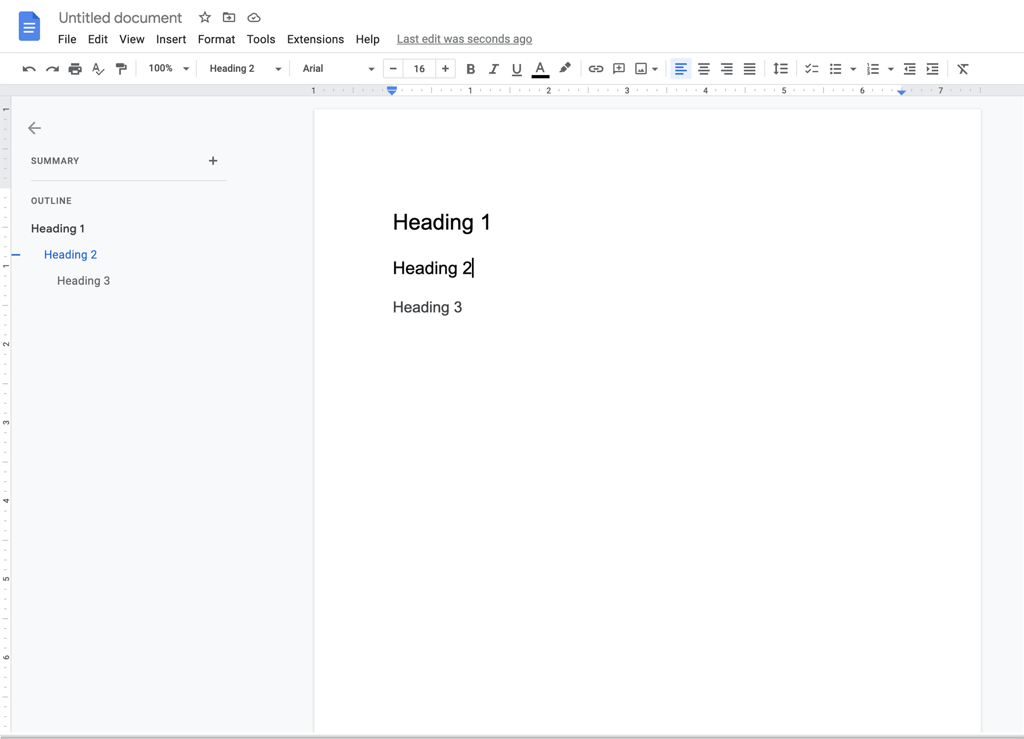This screenshot has height=739, width=1024.
Task: Open the zoom level dropdown
Action: click(166, 68)
